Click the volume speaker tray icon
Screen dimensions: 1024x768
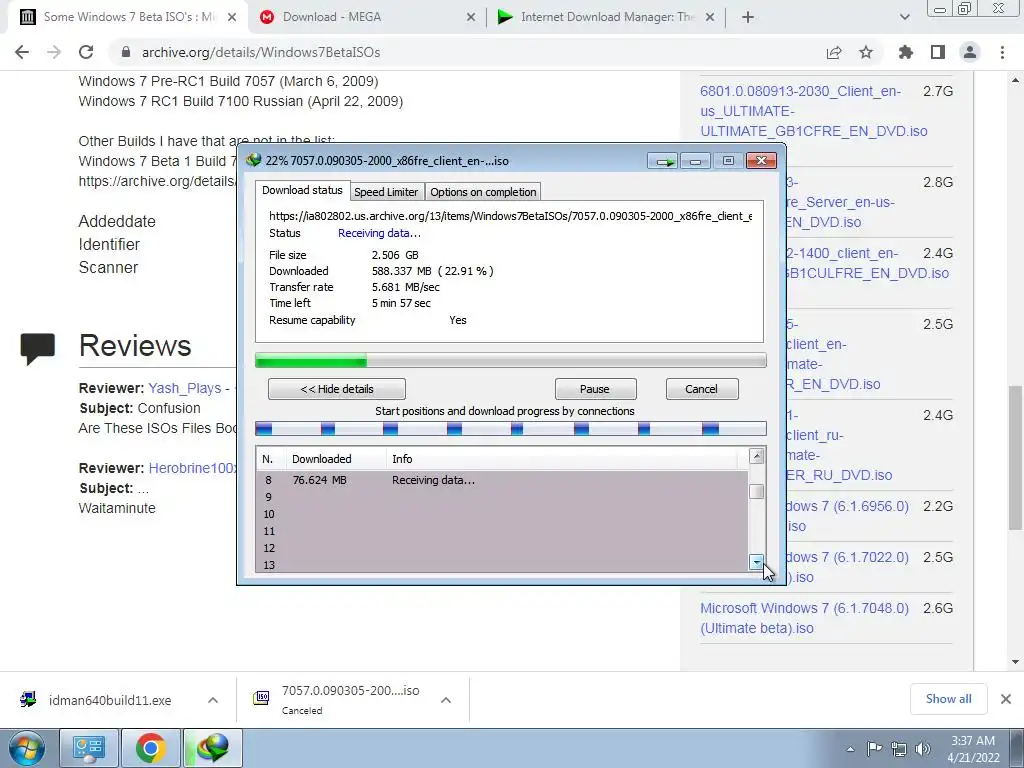[x=923, y=749]
